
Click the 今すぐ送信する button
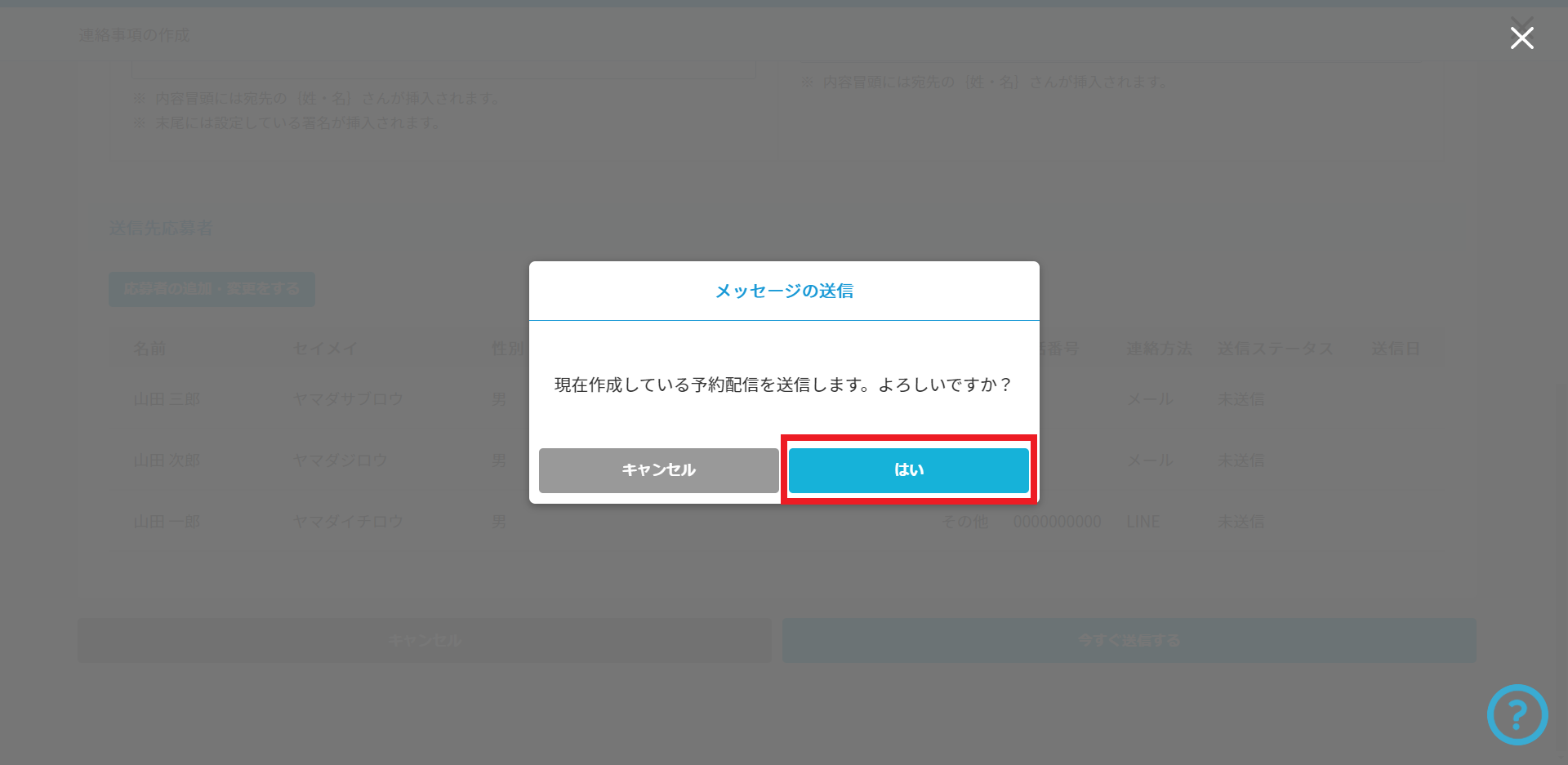(x=1129, y=640)
